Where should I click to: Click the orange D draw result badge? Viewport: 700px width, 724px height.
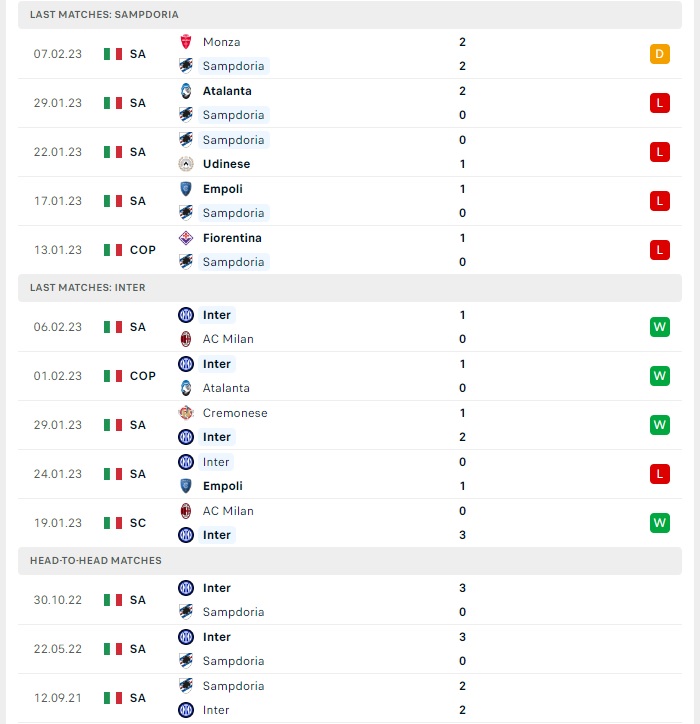coord(659,54)
